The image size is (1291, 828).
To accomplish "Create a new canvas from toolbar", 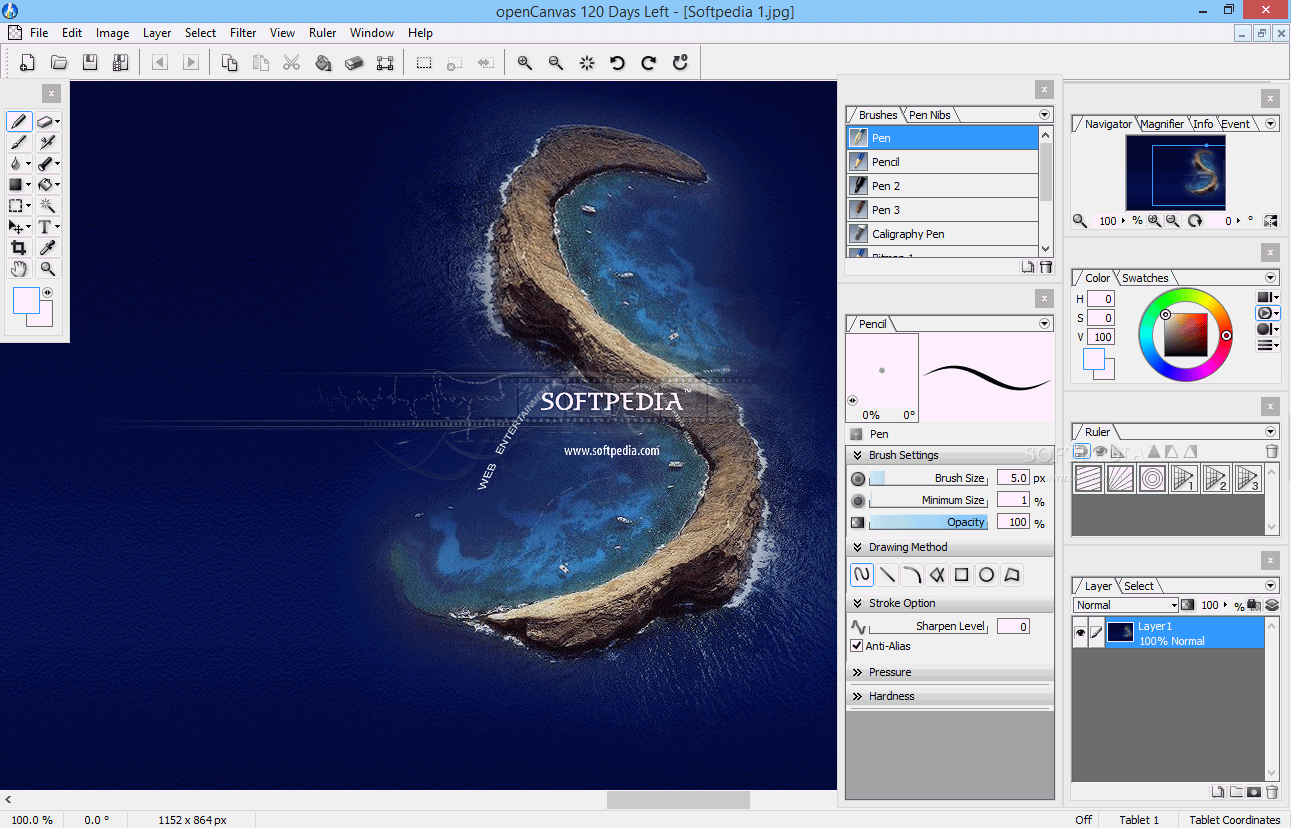I will [x=28, y=63].
